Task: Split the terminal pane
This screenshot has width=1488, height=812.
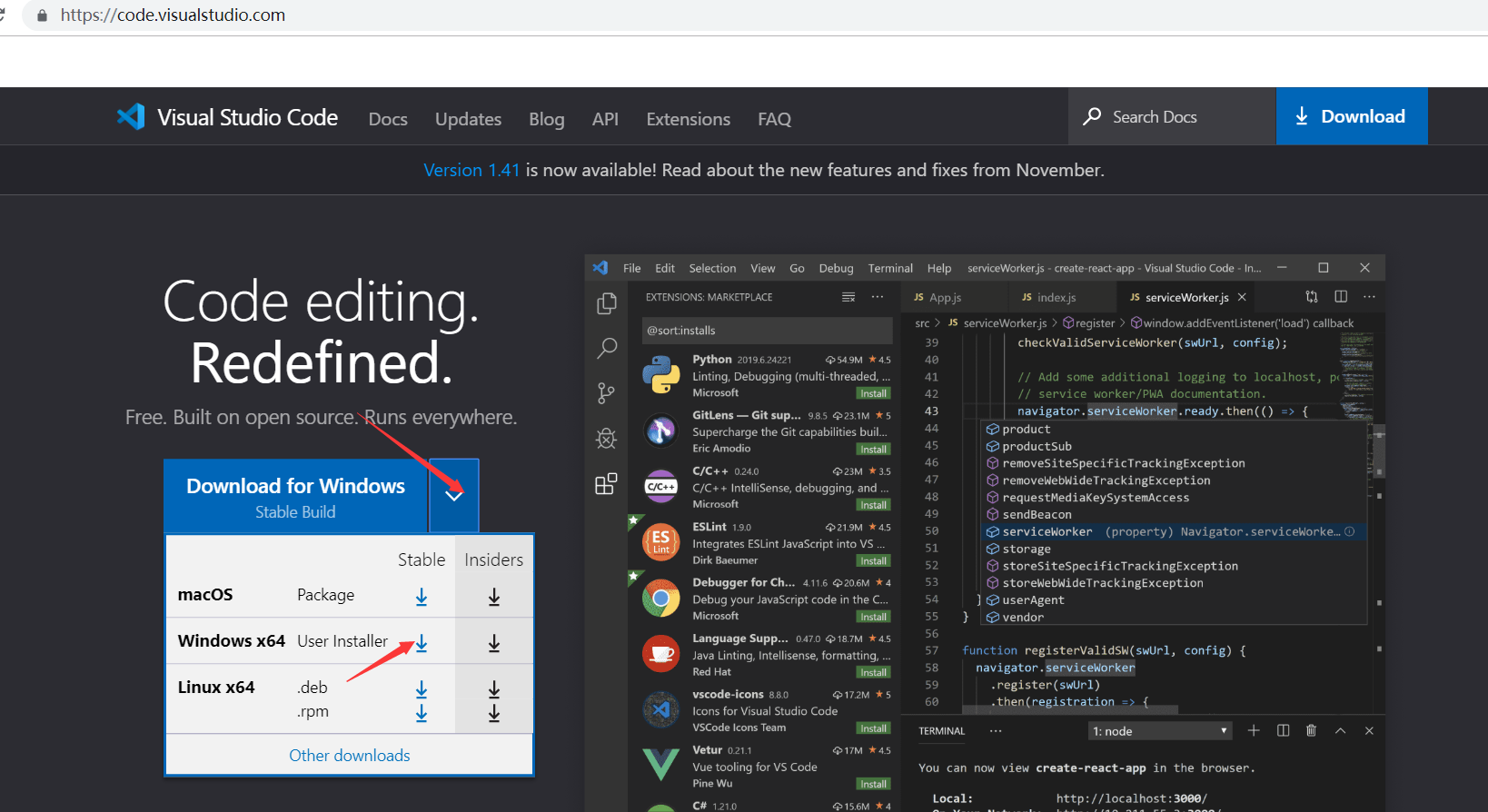Action: coord(1283,730)
